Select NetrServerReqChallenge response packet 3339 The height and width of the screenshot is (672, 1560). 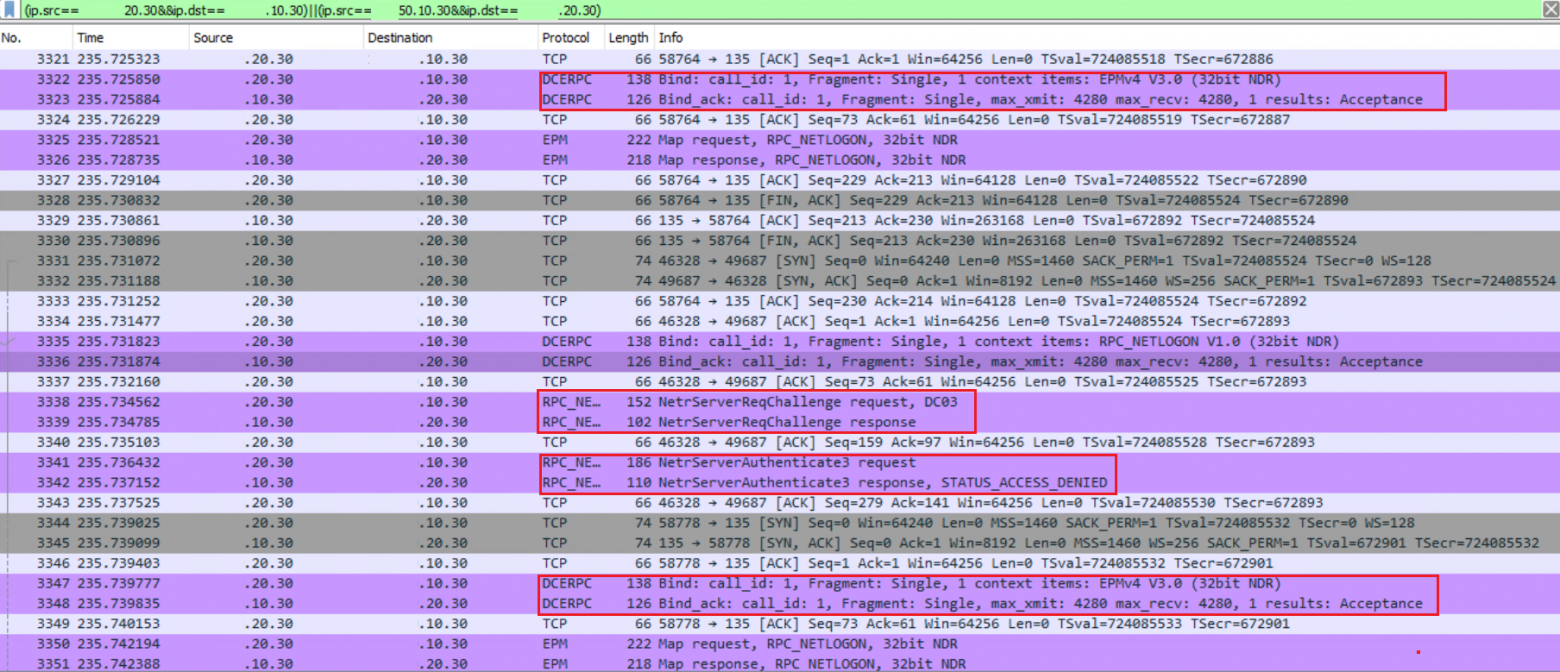pyautogui.click(x=780, y=422)
